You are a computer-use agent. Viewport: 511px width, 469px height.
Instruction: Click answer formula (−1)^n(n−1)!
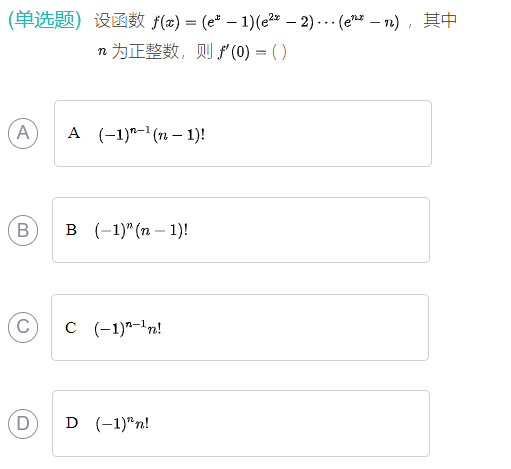(141, 230)
